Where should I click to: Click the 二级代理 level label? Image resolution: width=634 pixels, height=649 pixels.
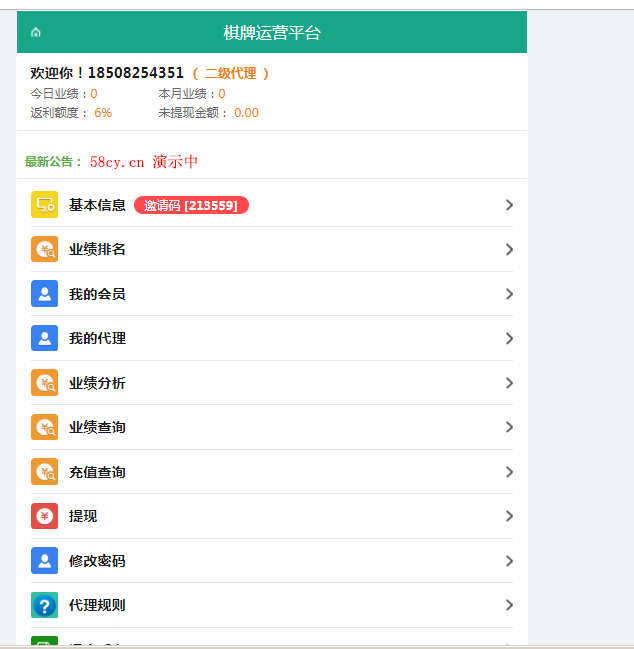[231, 74]
